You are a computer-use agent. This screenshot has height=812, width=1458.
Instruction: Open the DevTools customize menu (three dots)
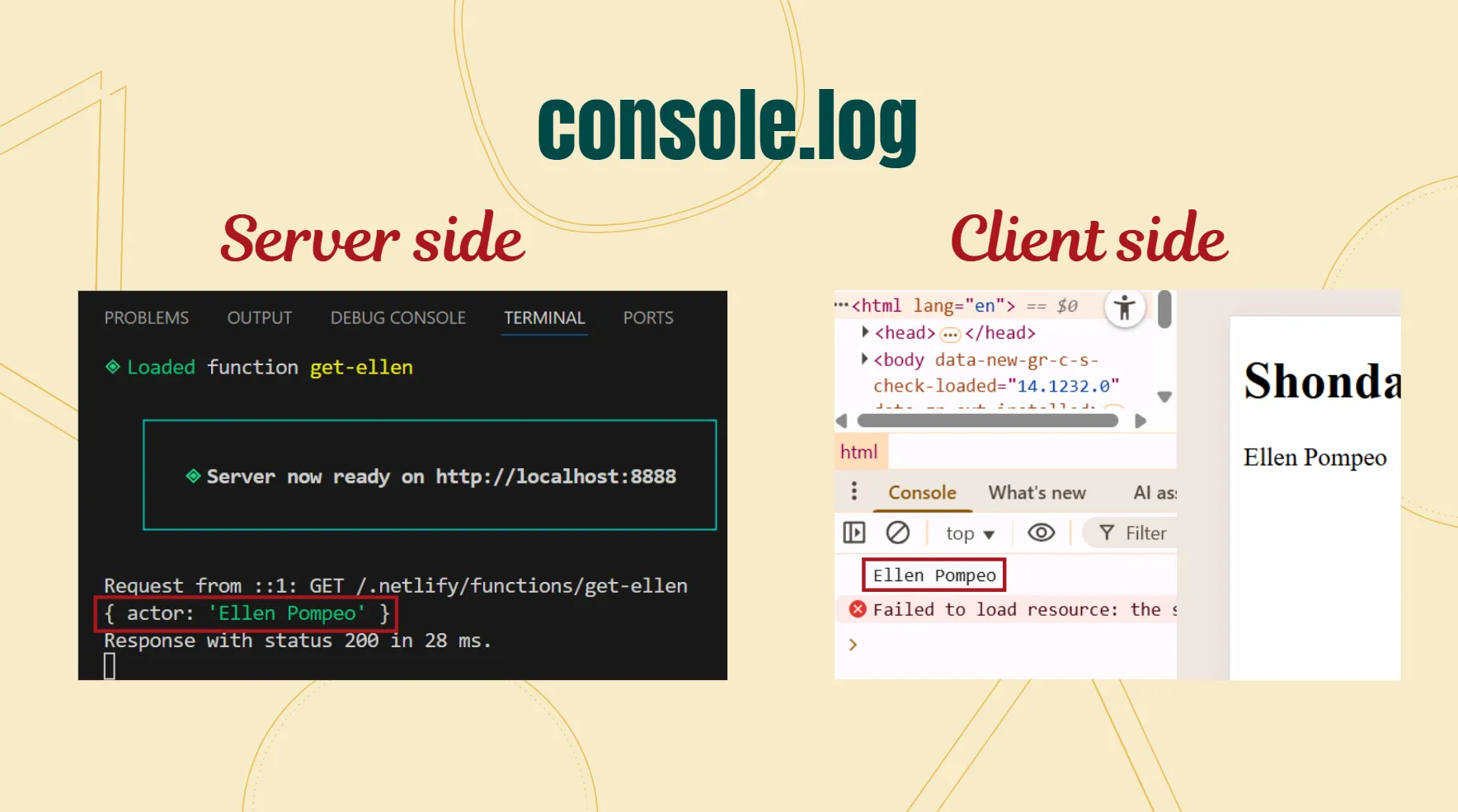(854, 491)
